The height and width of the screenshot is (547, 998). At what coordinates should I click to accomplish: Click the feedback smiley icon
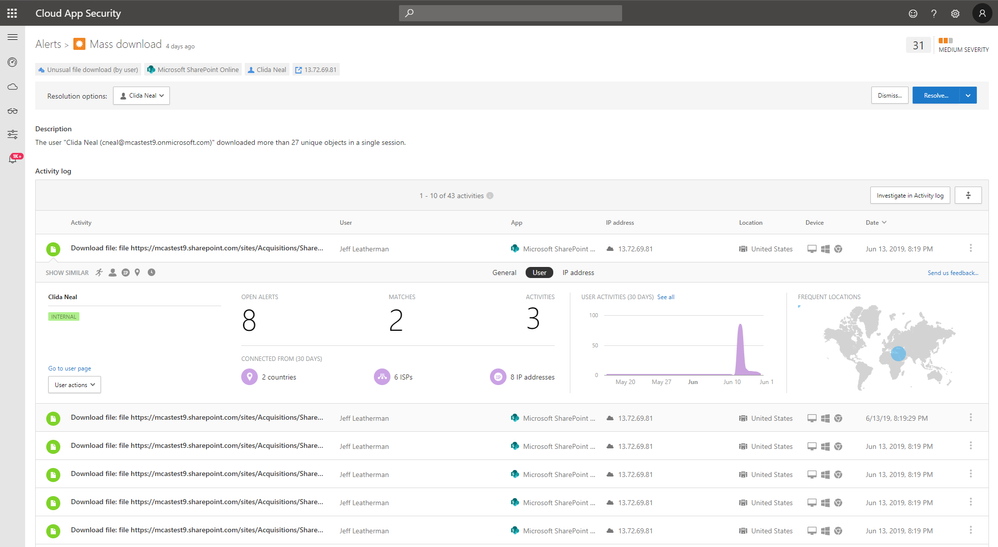913,13
